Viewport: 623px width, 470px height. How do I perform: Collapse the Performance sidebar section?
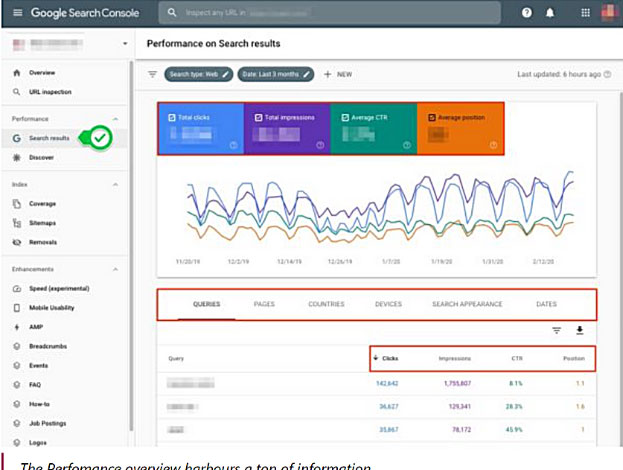point(115,118)
